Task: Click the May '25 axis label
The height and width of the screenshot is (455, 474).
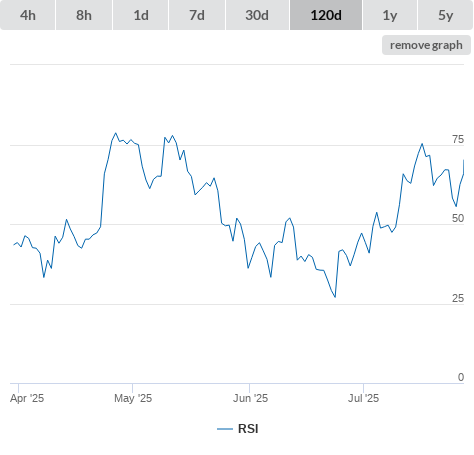Action: (x=133, y=398)
